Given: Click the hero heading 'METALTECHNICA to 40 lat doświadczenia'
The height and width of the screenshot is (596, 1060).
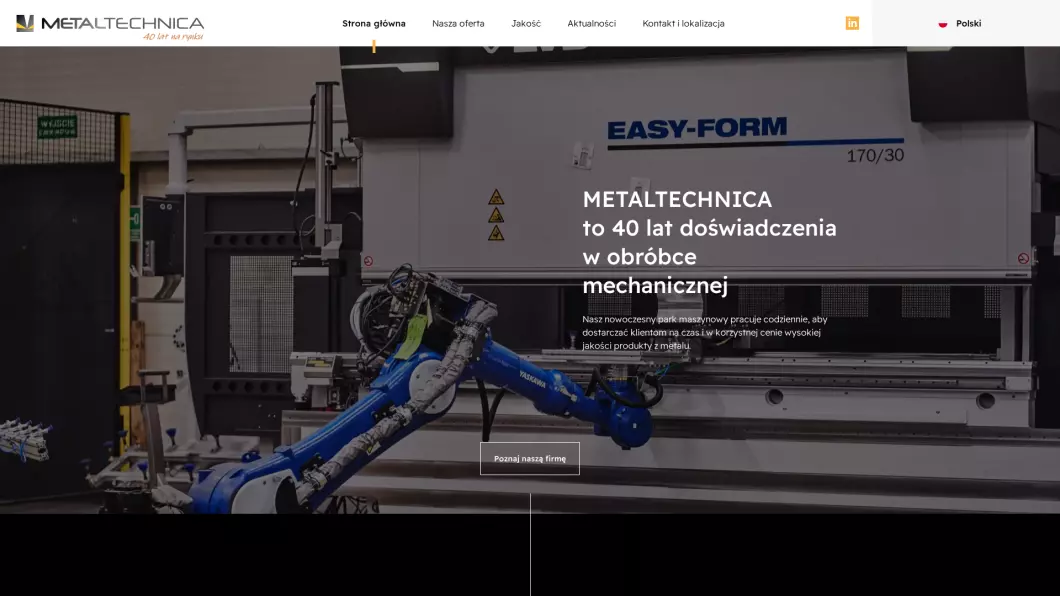Looking at the screenshot, I should pyautogui.click(x=709, y=242).
